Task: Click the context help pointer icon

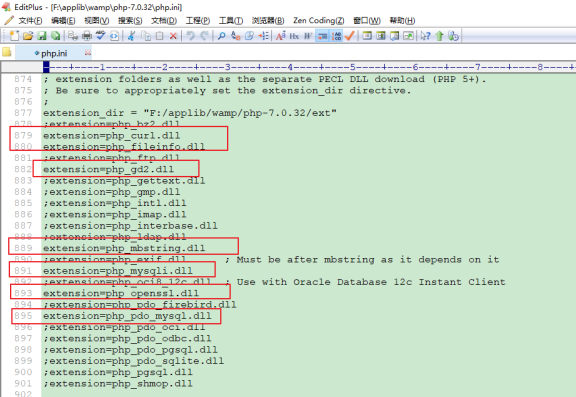Action: click(425, 36)
